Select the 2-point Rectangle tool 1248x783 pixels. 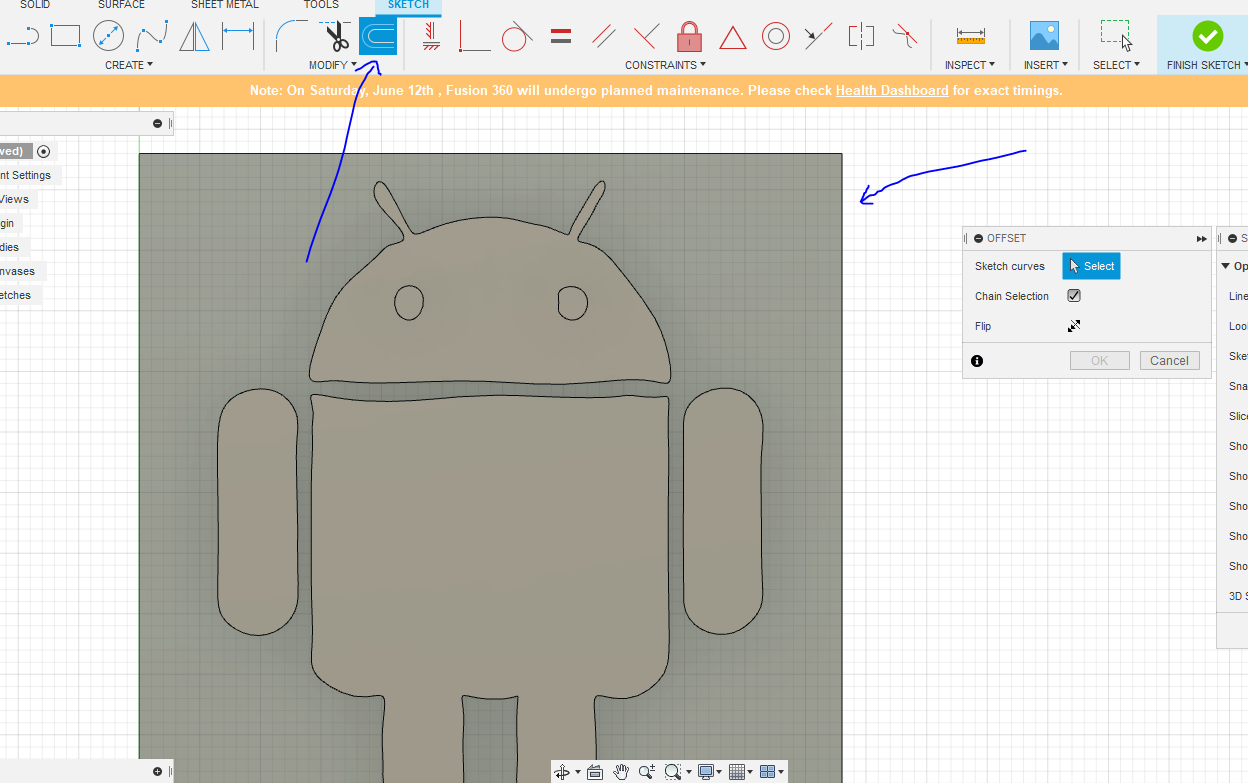coord(65,37)
